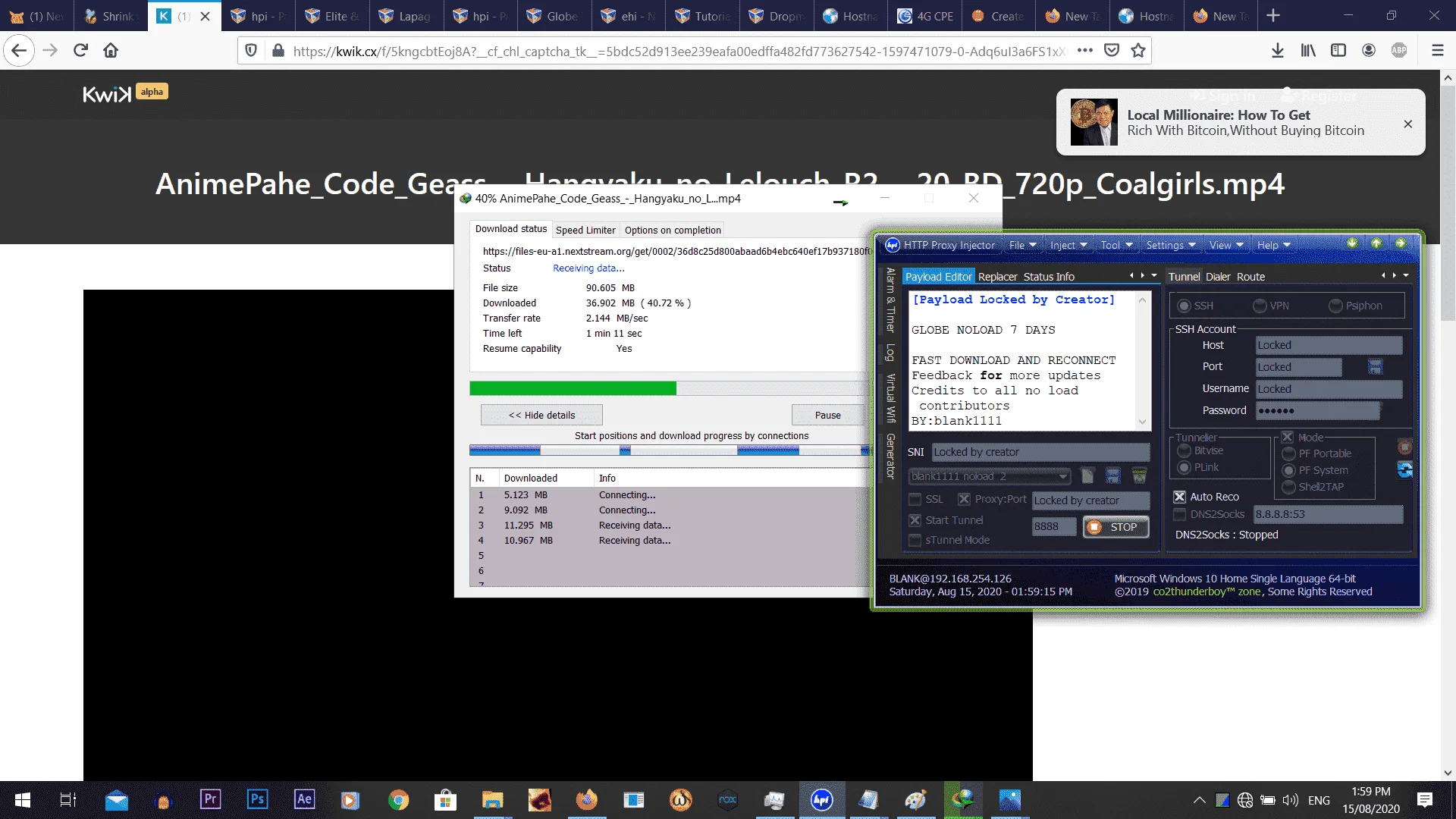
Task: Toggle the Auto Reco checkbox
Action: tap(1179, 497)
